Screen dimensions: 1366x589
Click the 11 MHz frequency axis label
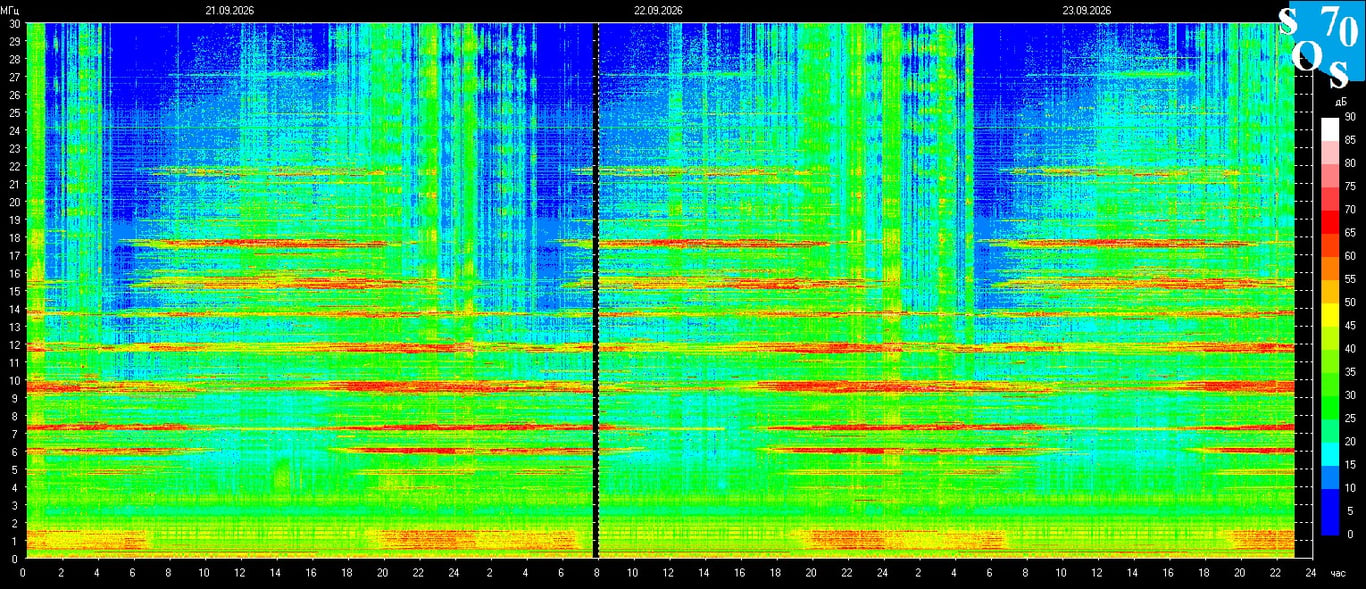point(14,362)
